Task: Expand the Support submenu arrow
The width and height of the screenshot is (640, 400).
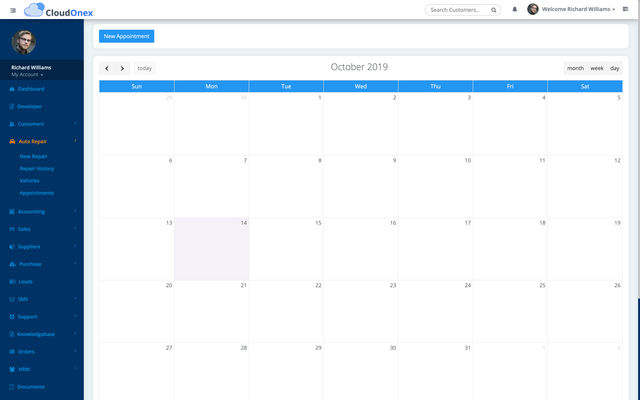Action: tap(75, 316)
